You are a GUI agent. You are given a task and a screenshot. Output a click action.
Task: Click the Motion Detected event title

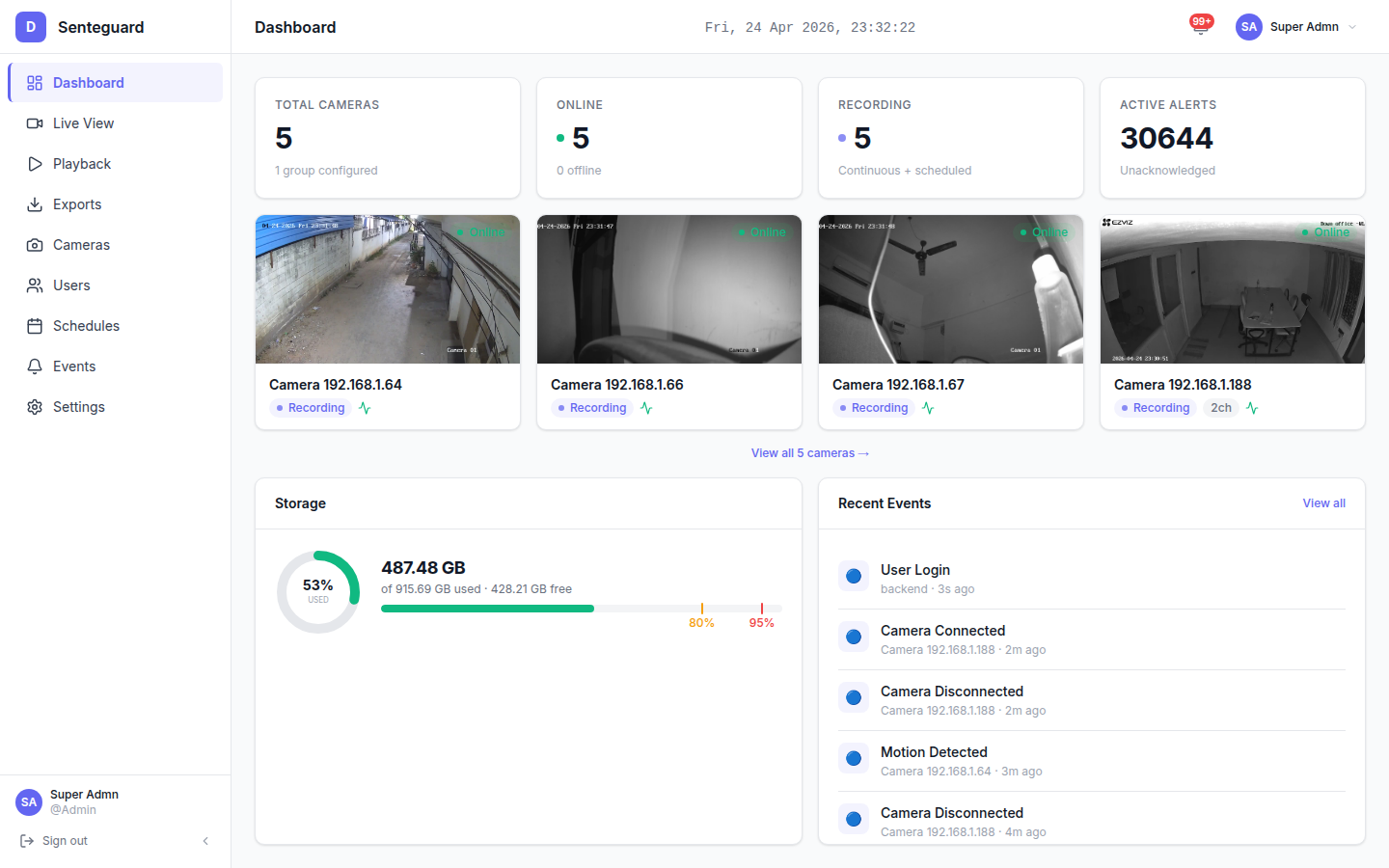(x=934, y=752)
